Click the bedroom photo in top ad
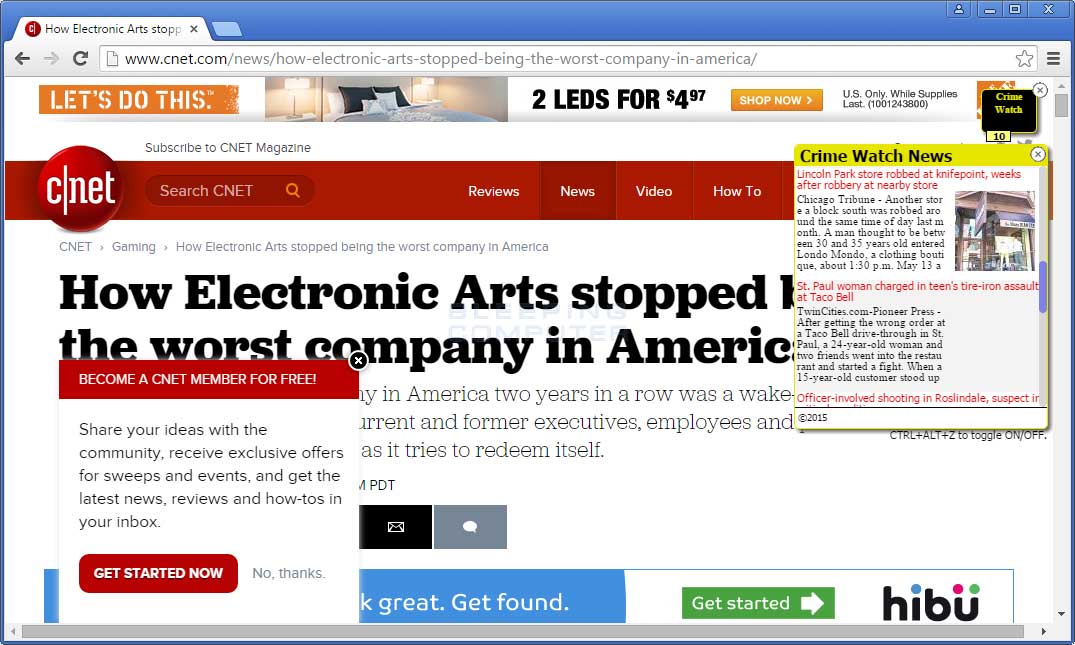The image size is (1075, 645). [387, 99]
